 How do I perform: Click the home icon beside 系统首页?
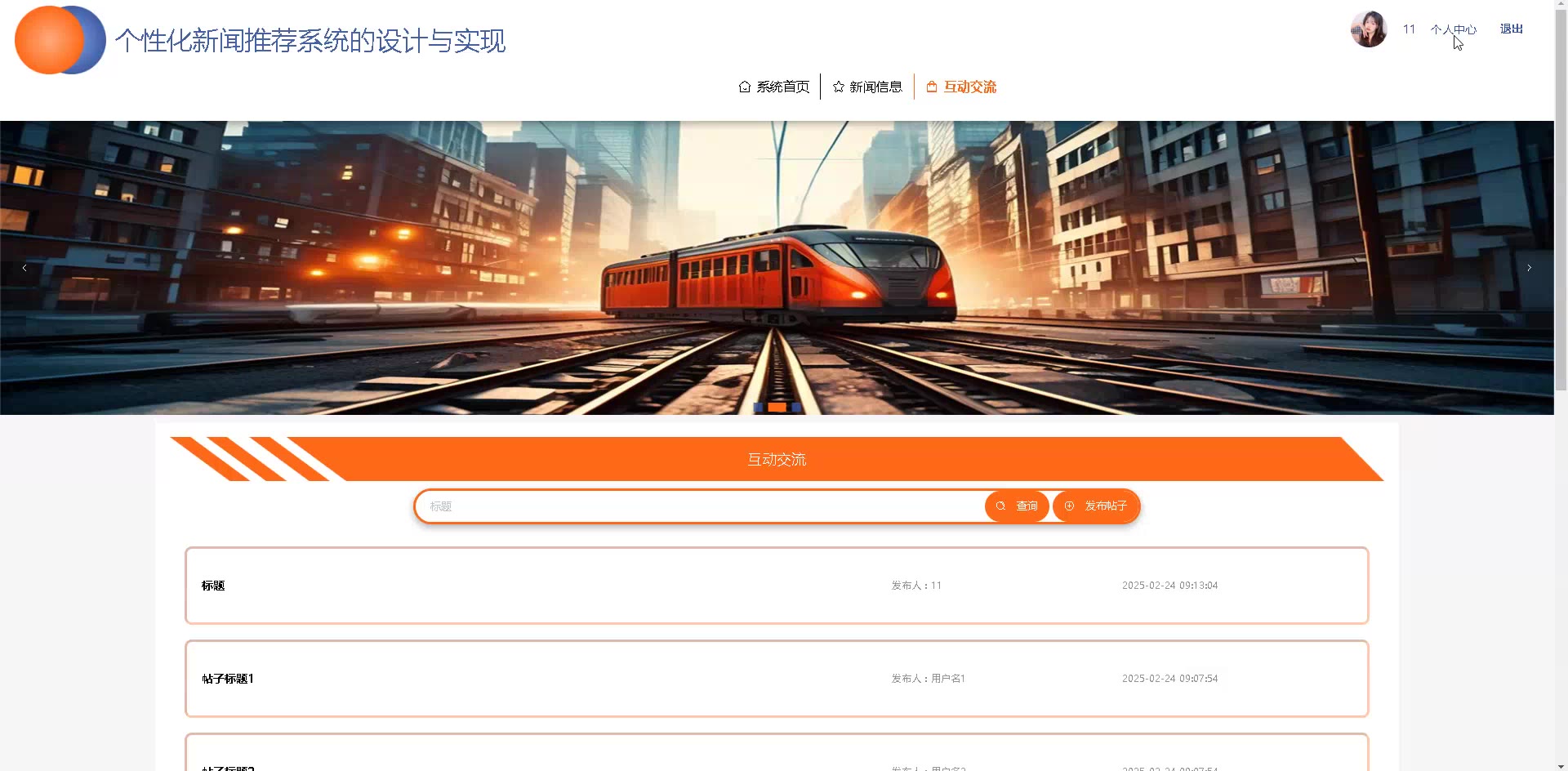[x=744, y=87]
